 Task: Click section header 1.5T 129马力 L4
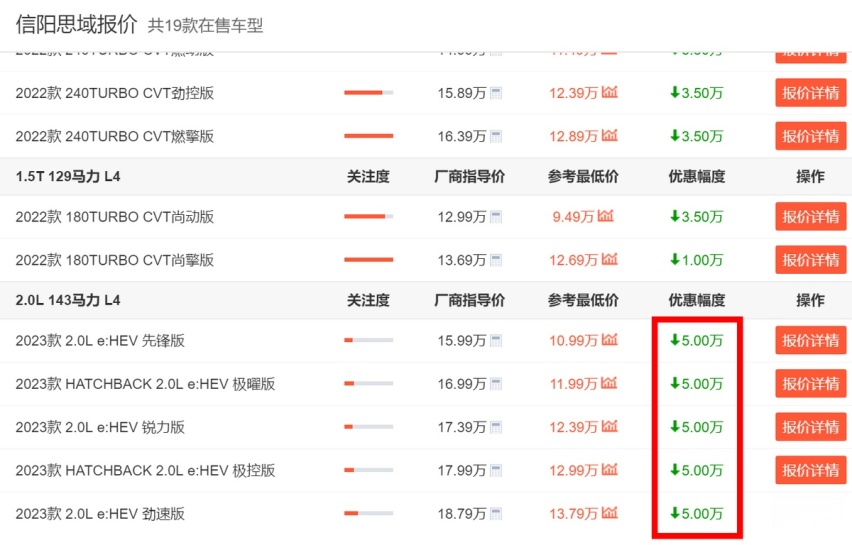[68, 177]
